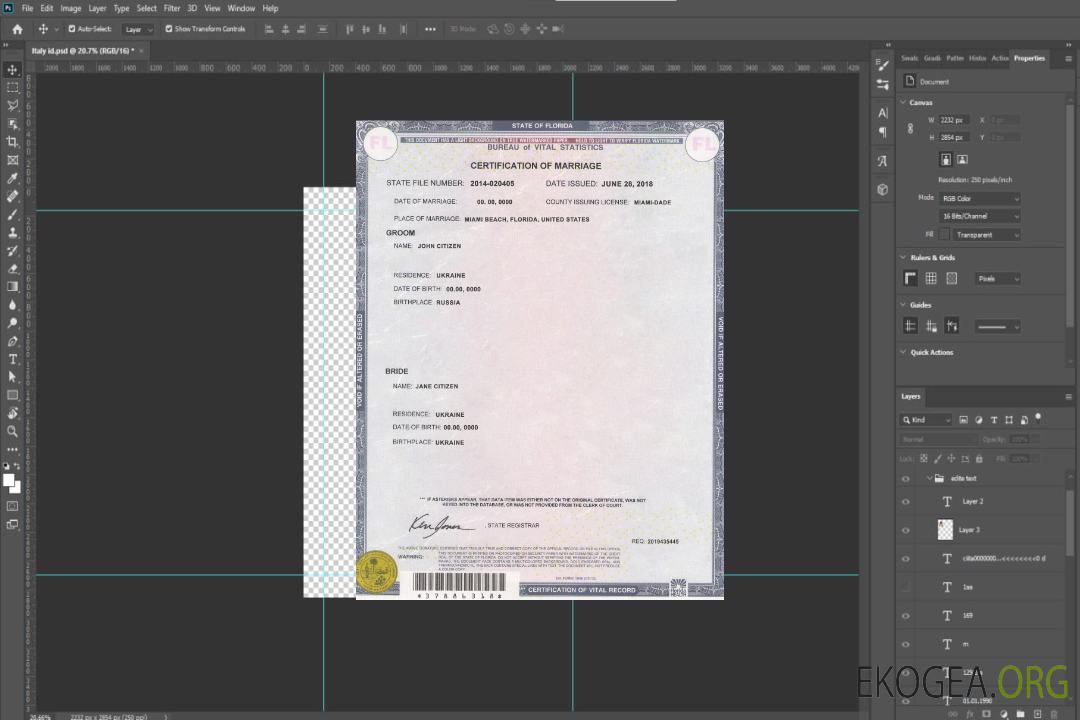Open the Pixels ruler units dropdown
The width and height of the screenshot is (1080, 720).
(997, 278)
